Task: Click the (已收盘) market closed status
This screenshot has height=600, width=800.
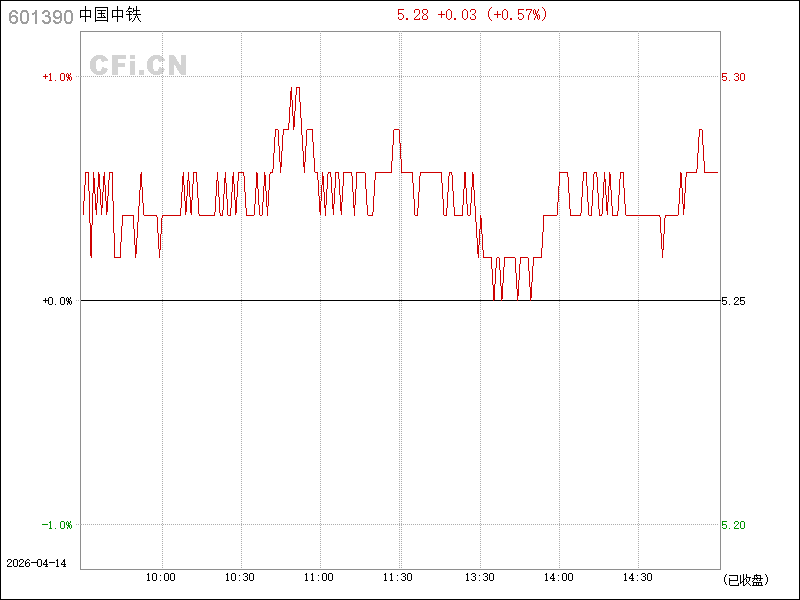Action: pyautogui.click(x=745, y=580)
